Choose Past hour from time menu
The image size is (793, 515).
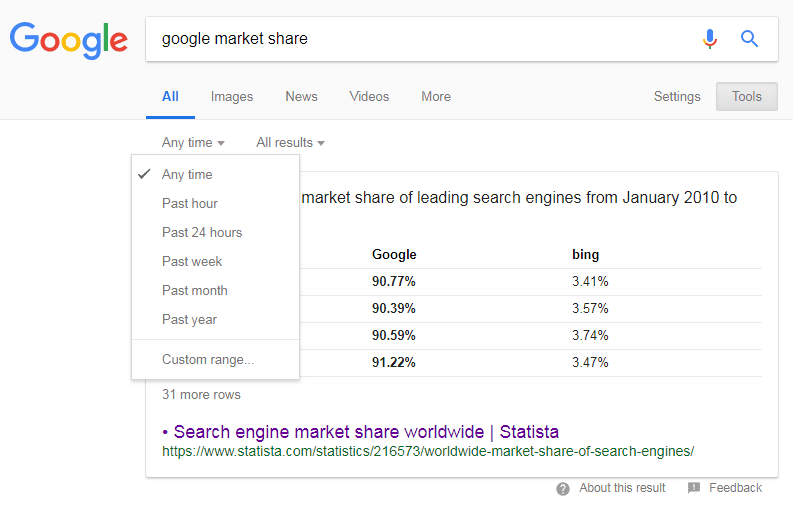tap(215, 203)
